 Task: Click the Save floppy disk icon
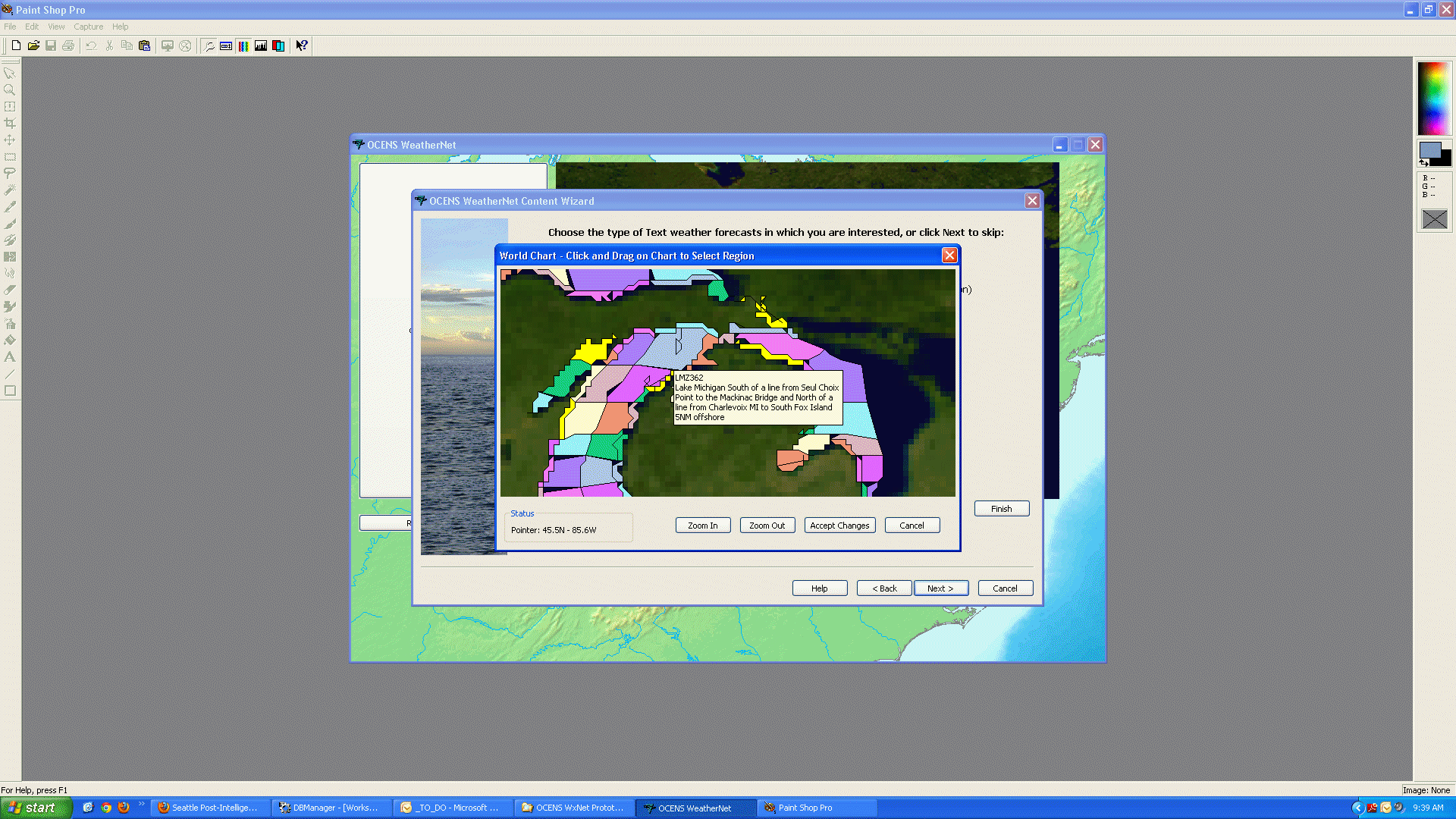51,45
